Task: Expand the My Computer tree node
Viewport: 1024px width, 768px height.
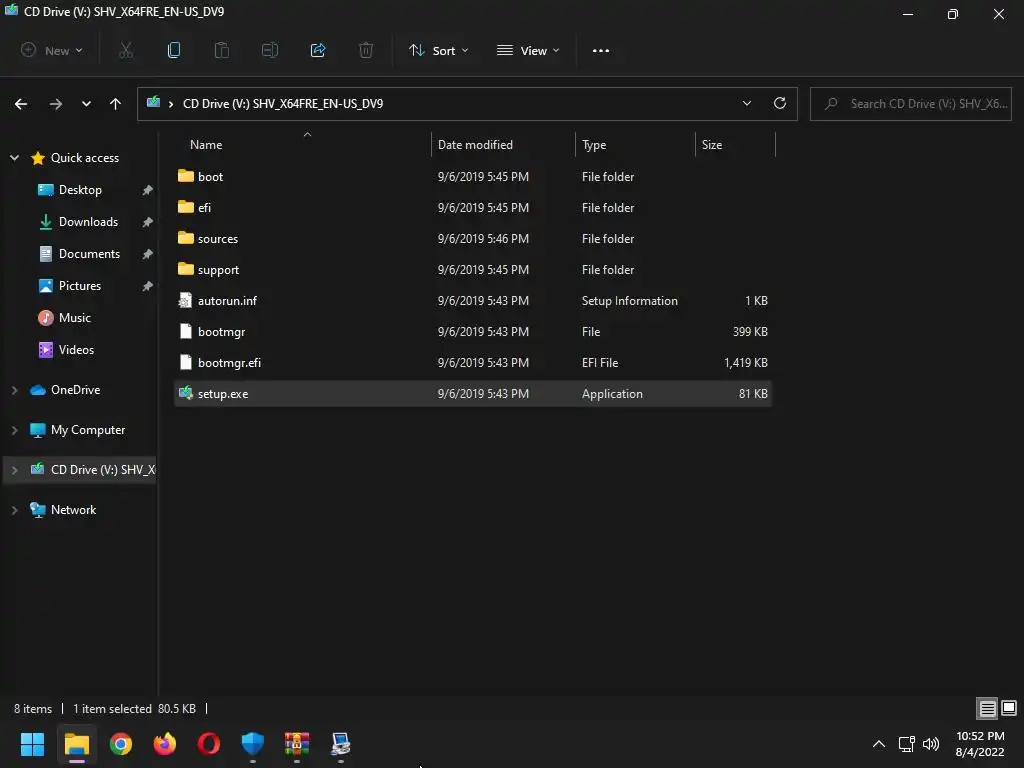Action: (x=14, y=430)
